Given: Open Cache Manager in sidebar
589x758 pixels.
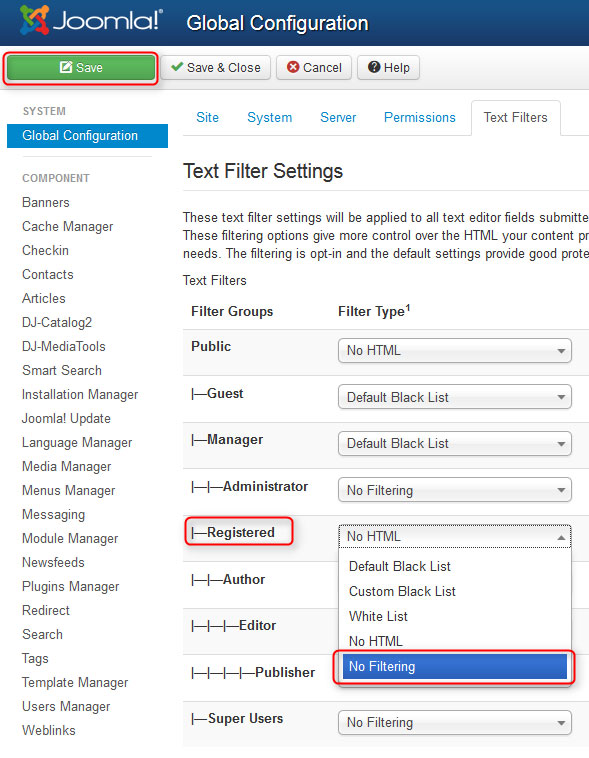Looking at the screenshot, I should tap(68, 227).
